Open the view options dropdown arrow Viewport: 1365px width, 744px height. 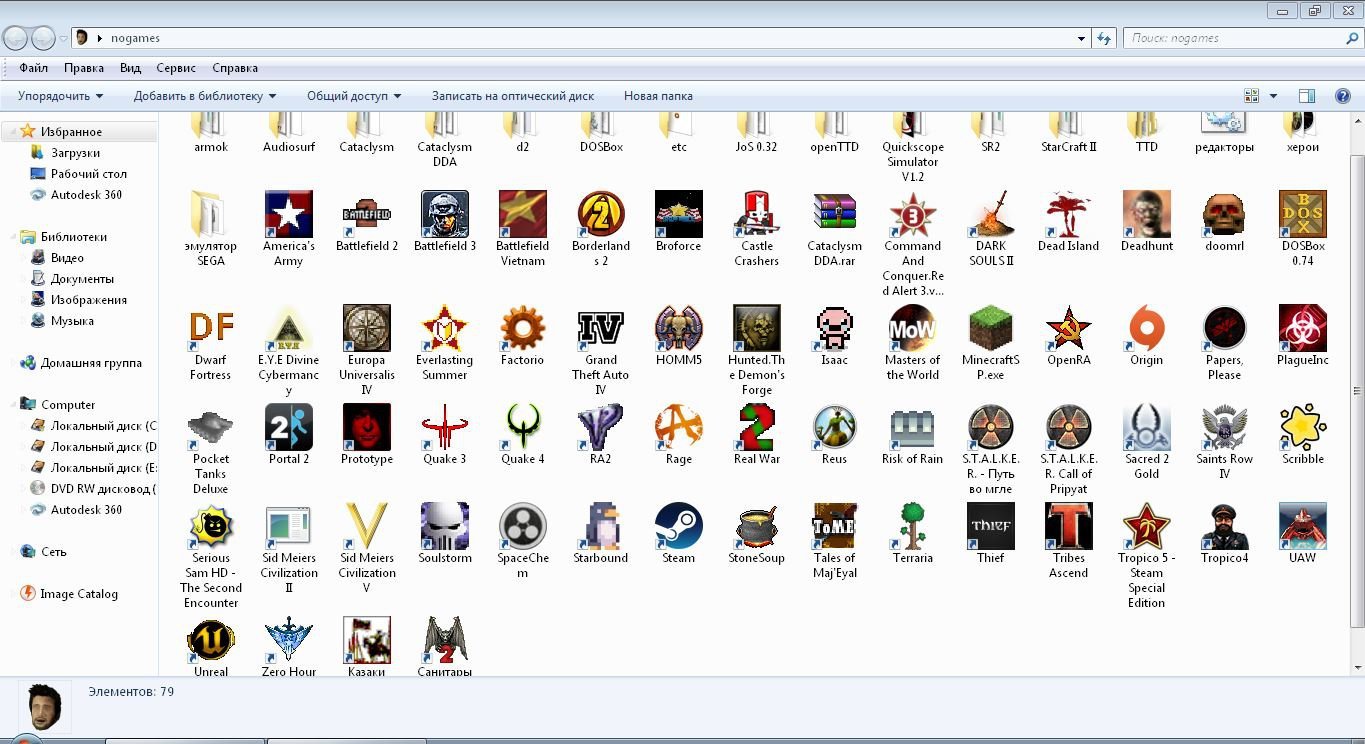coord(1273,96)
